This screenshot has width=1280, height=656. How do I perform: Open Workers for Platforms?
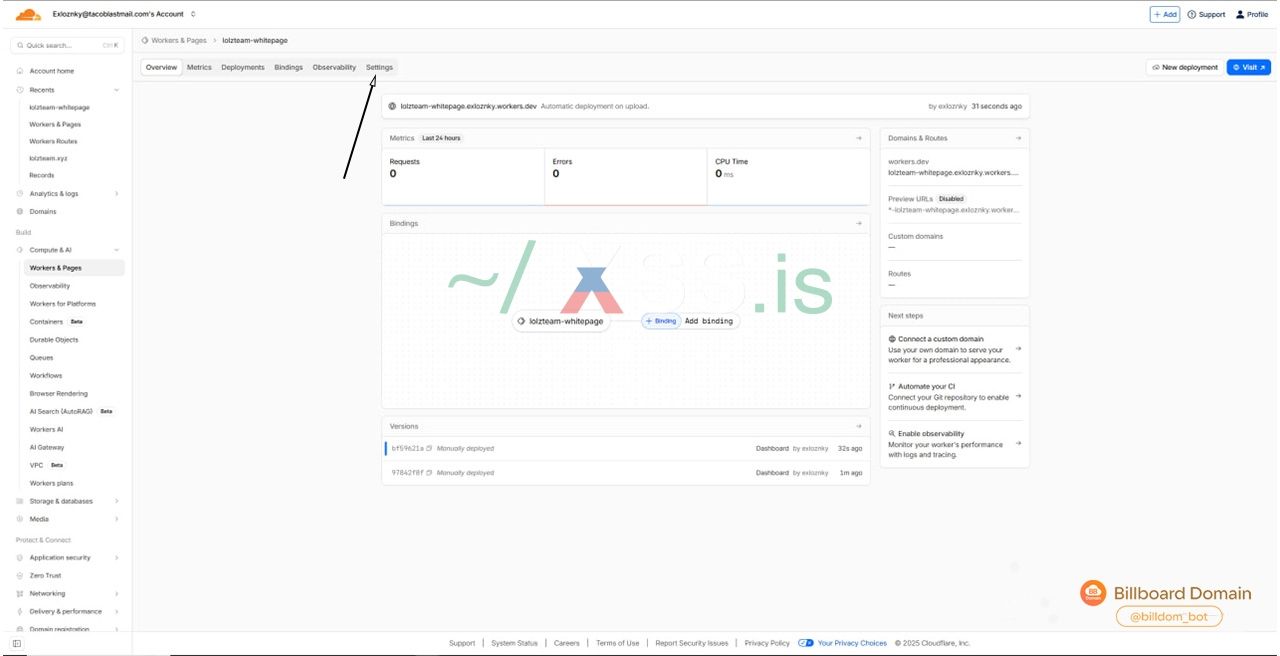63,304
